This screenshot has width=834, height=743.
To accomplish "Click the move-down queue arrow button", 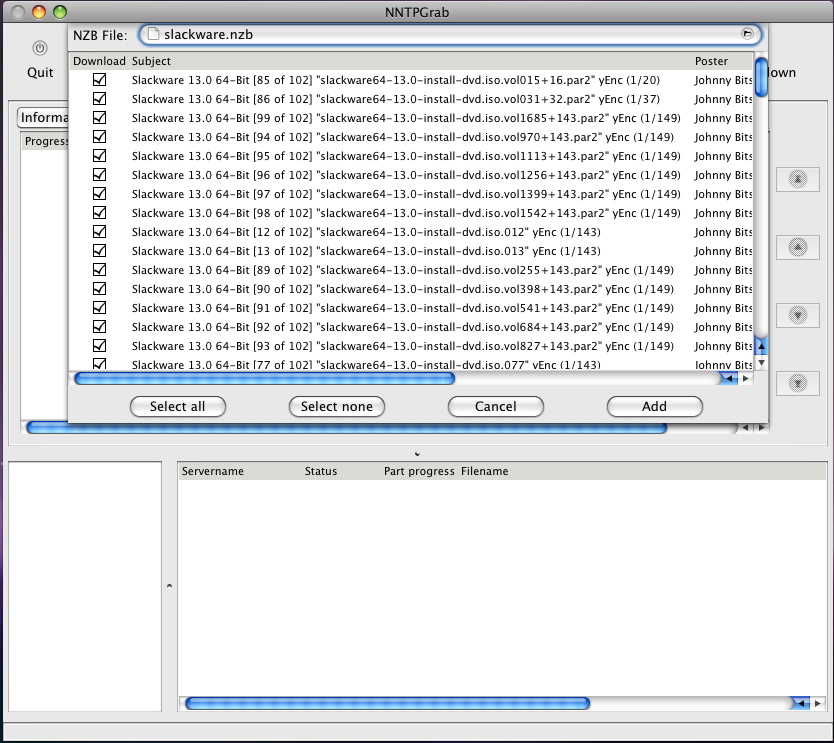I will 797,315.
